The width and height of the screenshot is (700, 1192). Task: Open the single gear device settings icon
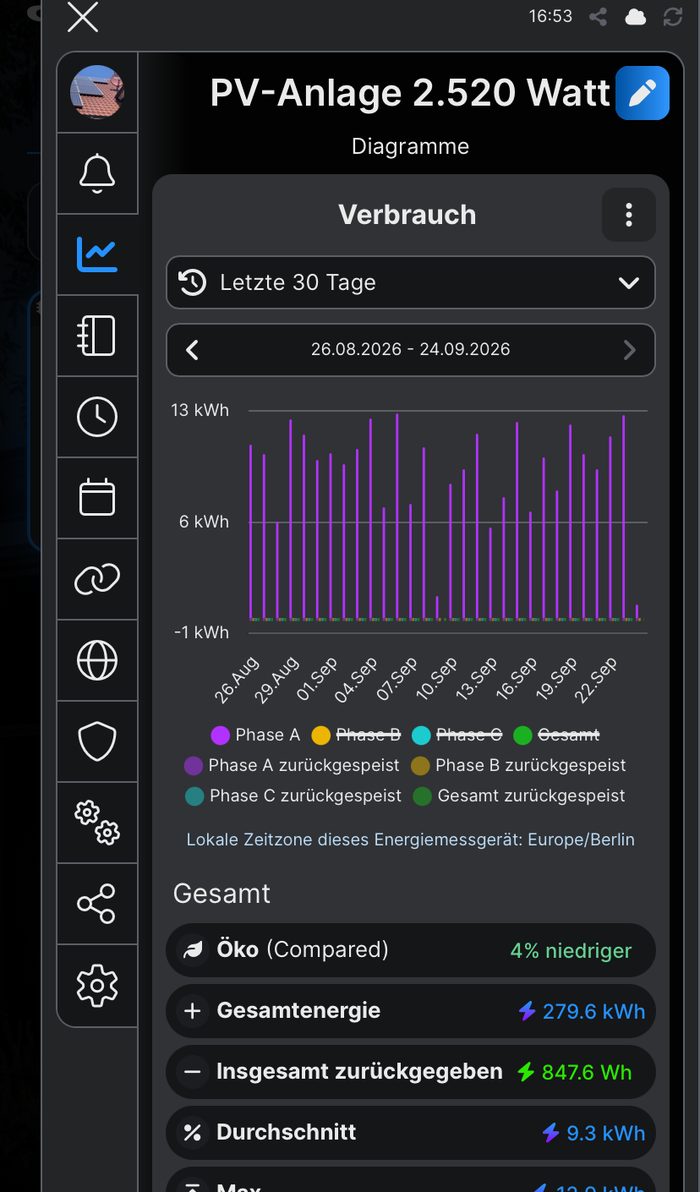coord(97,985)
